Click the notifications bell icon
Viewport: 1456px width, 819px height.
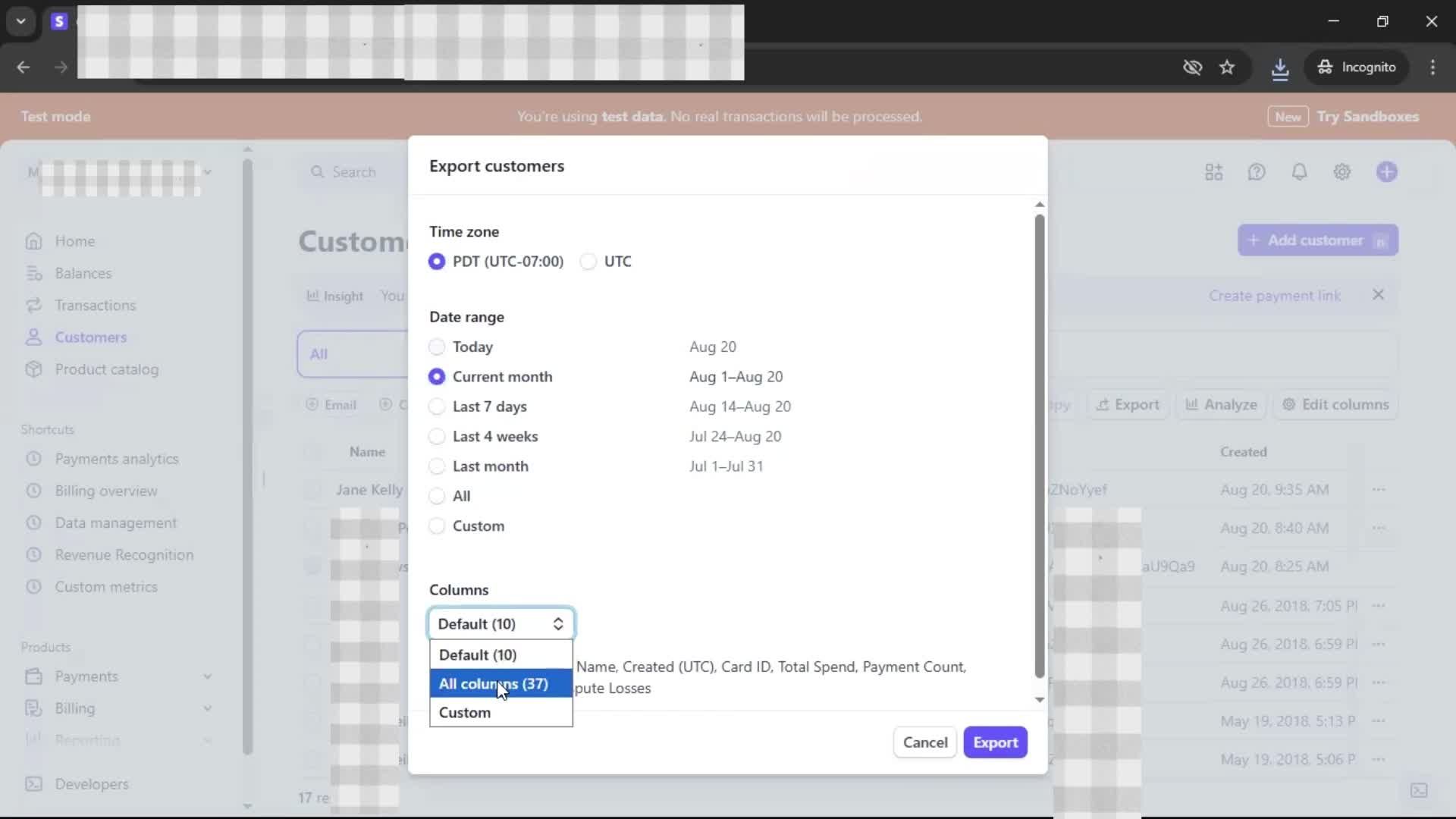pos(1299,172)
